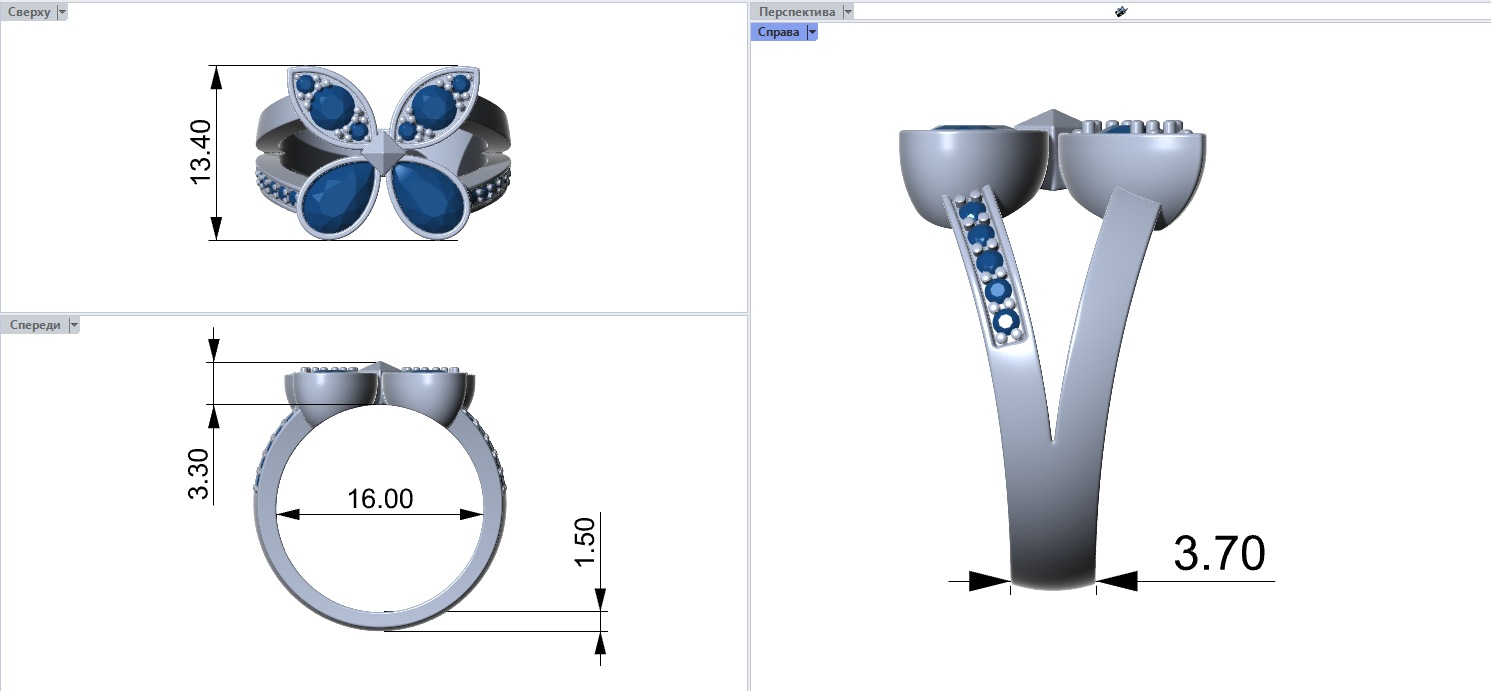Pick the 3.30 dimension annotation
Screen dimensions: 1491x691
click(x=199, y=475)
